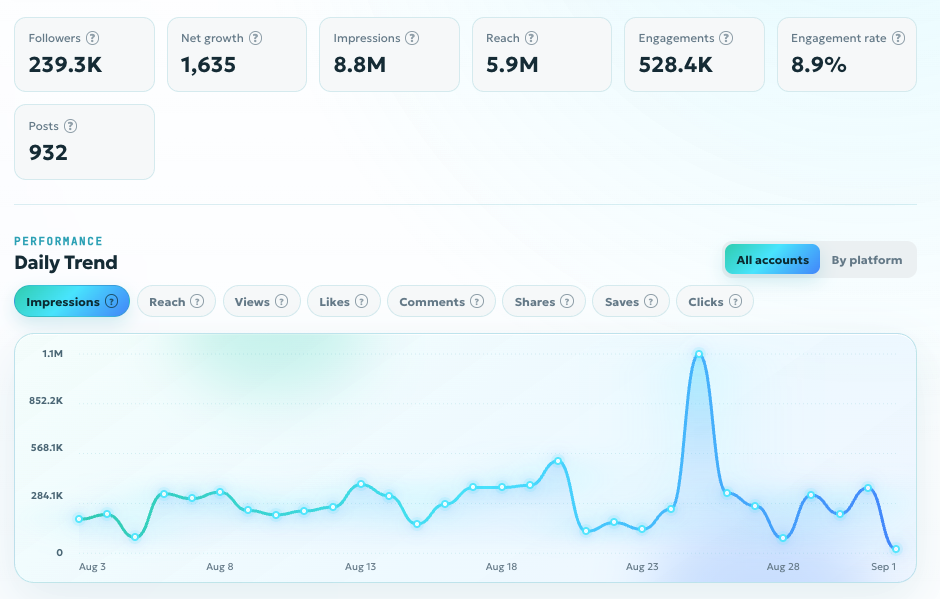The image size is (940, 599).
Task: Click the help icon in Likes tab
Action: coord(361,301)
